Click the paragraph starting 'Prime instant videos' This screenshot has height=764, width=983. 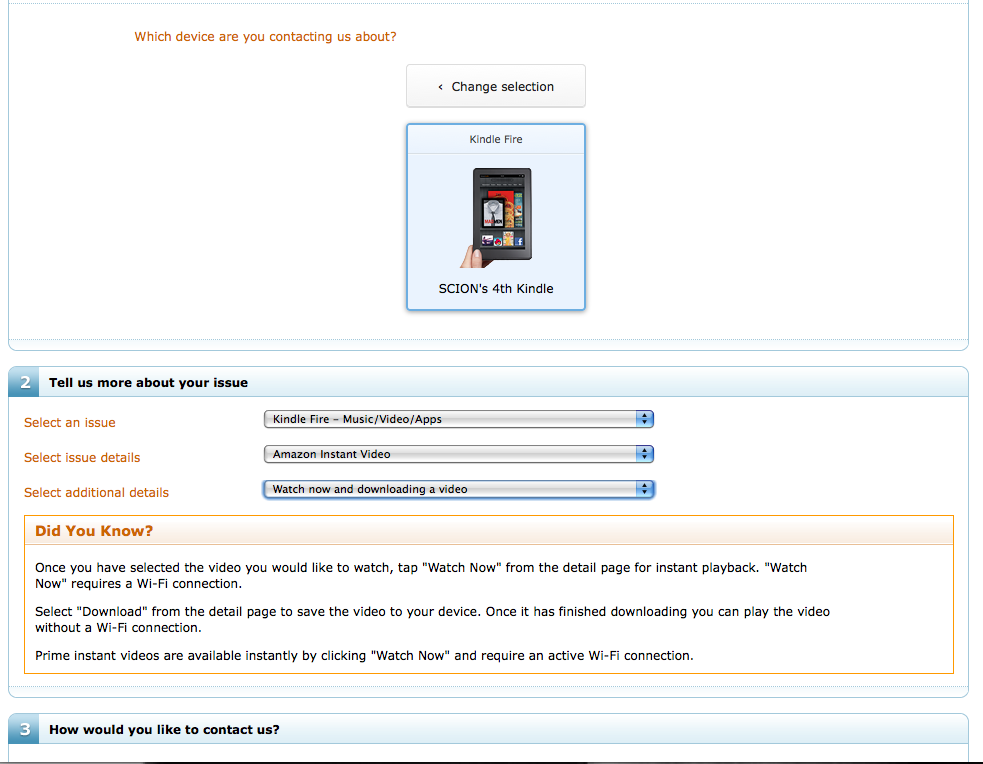(364, 656)
